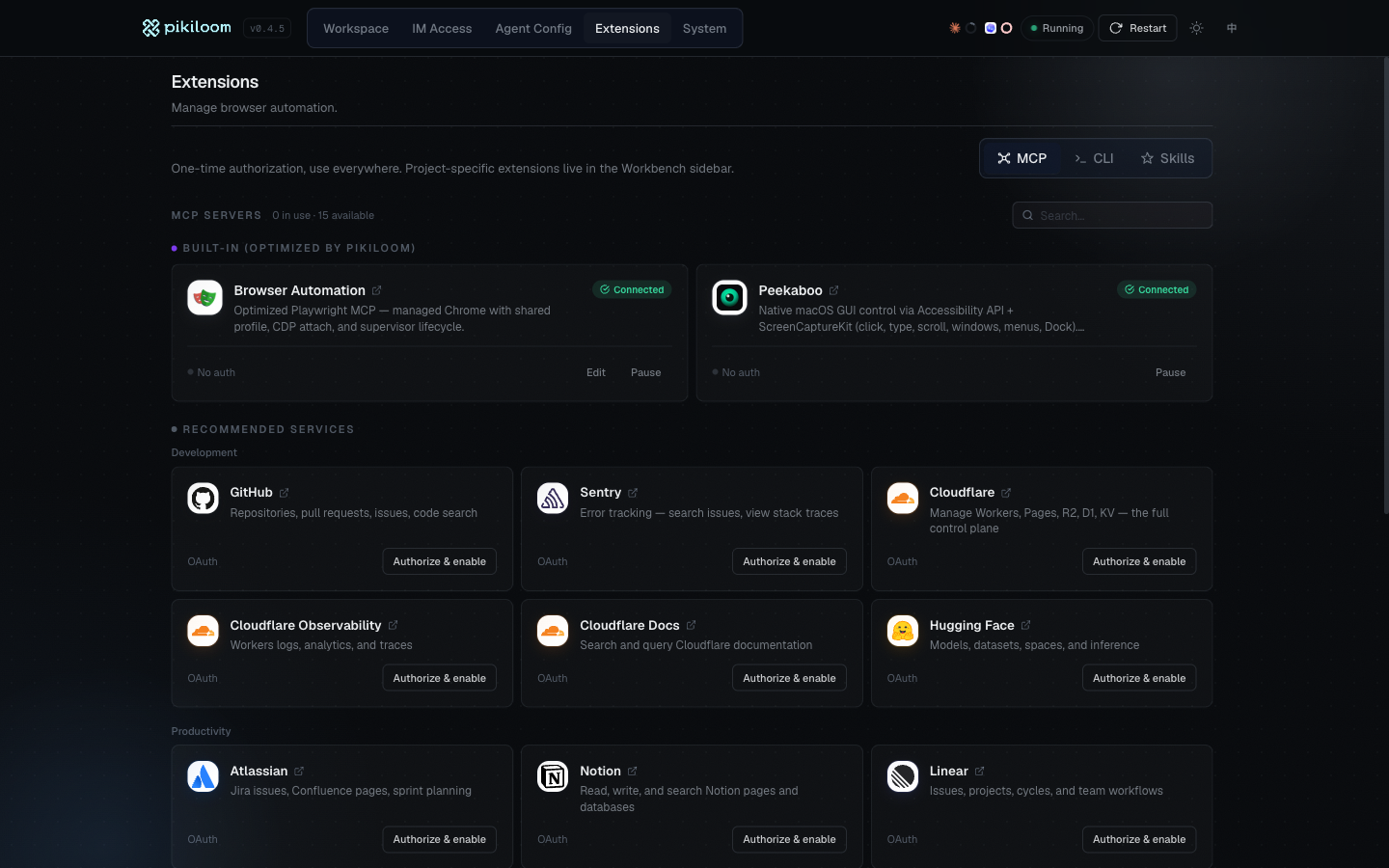Click Browser Automation's Connected badge
1389x868 pixels.
632,289
